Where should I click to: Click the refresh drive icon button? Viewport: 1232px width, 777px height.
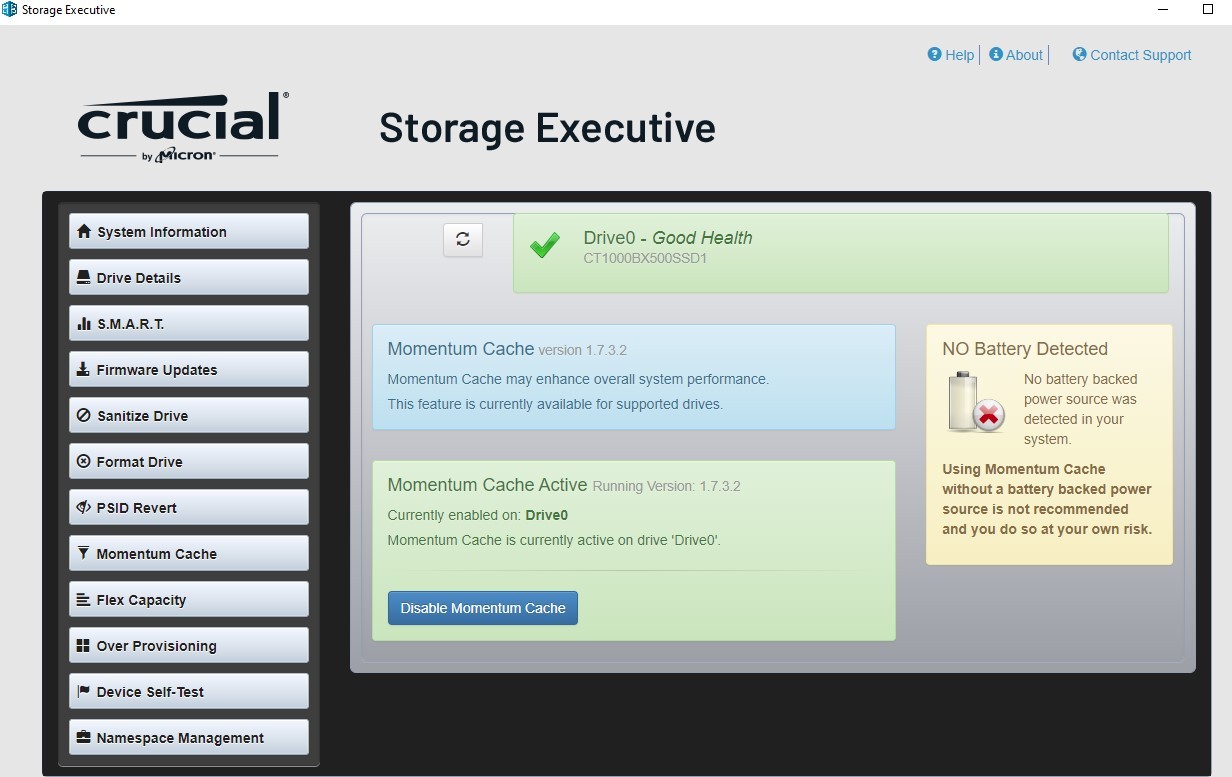[463, 239]
